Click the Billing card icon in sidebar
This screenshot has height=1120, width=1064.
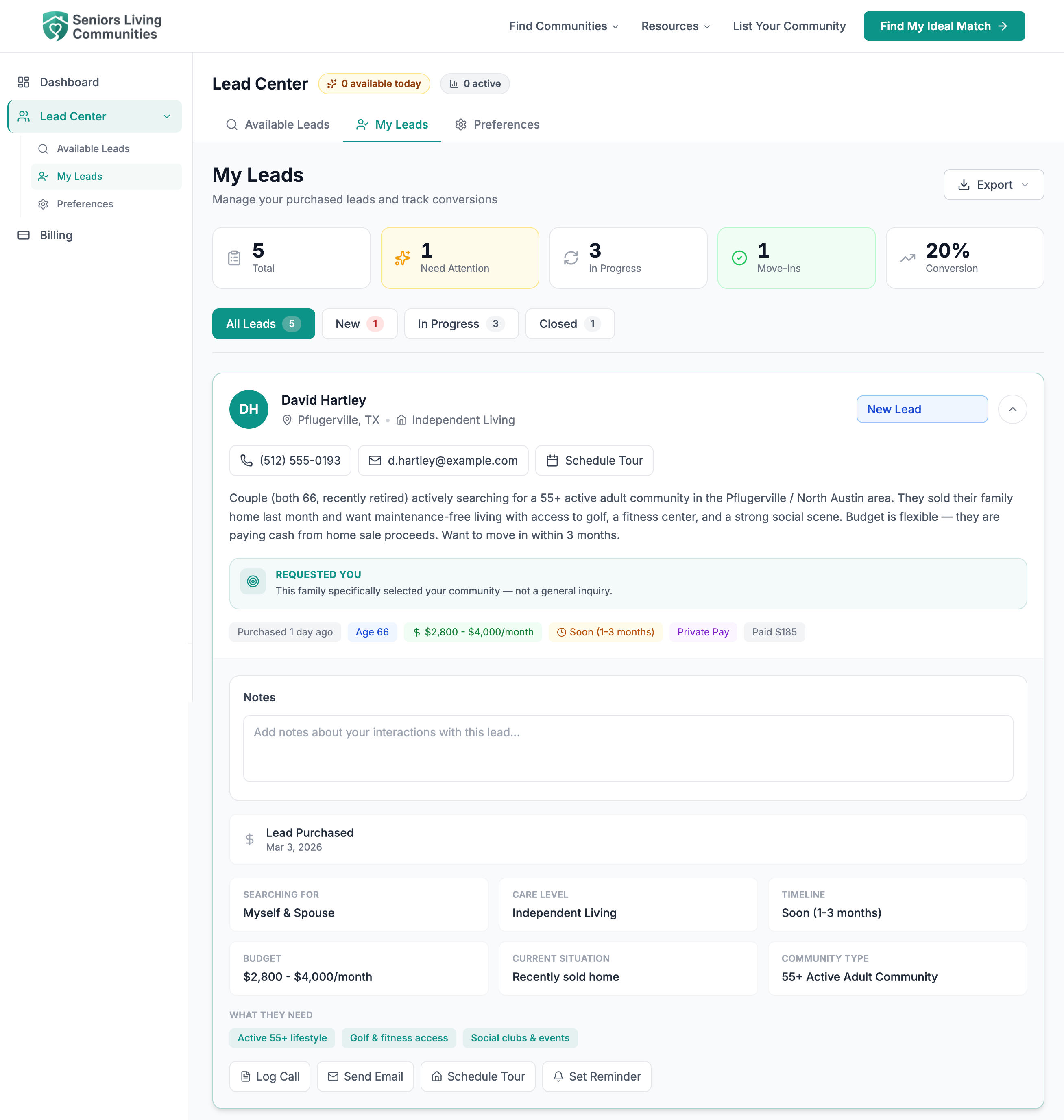click(x=24, y=235)
